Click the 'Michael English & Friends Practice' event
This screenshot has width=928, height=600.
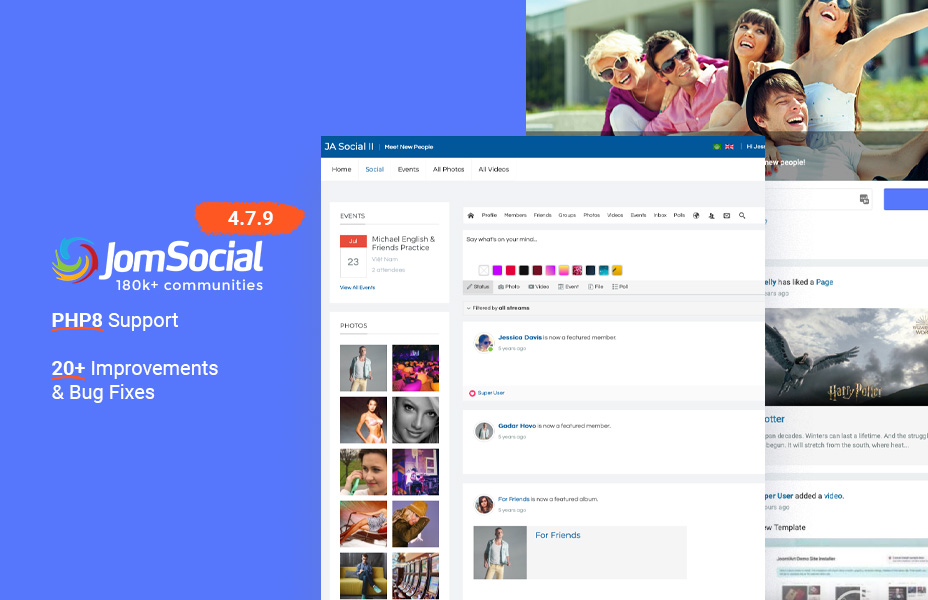pyautogui.click(x=404, y=243)
